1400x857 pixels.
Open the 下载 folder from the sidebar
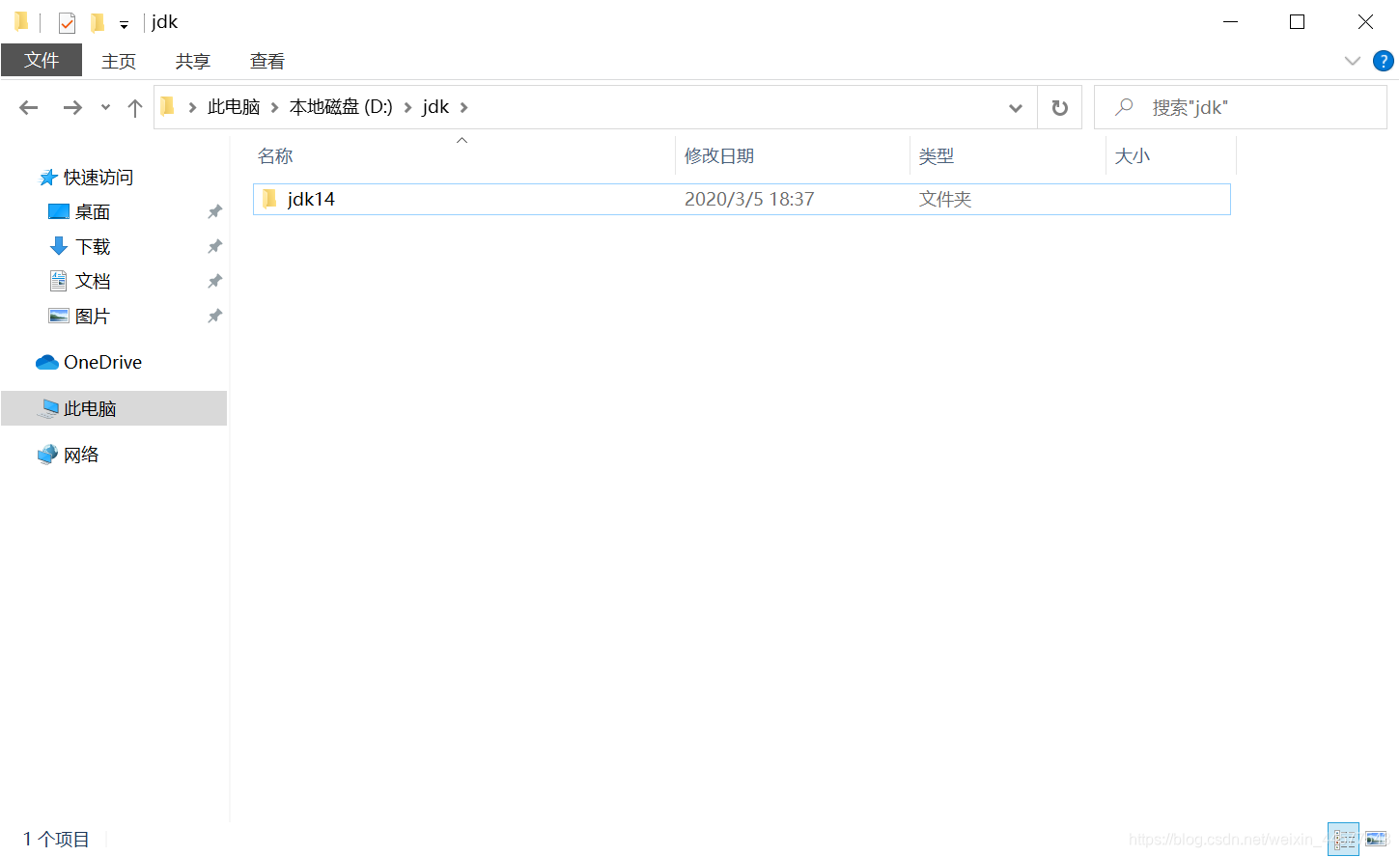[91, 246]
